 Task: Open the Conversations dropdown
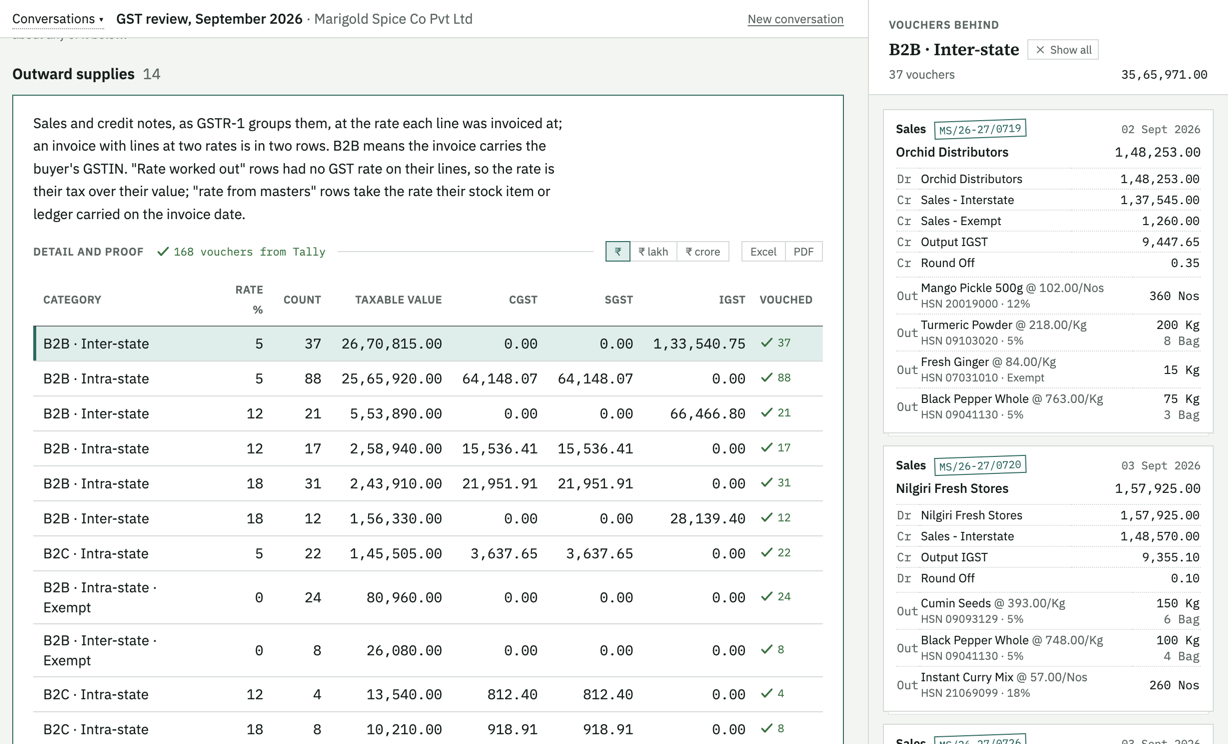point(57,19)
